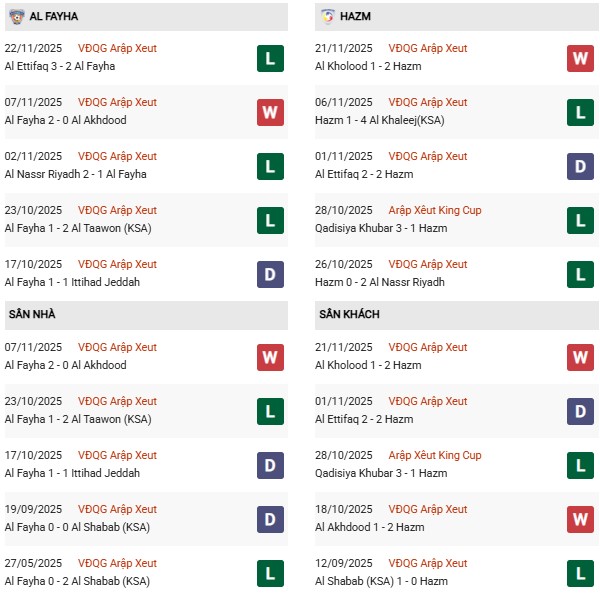Click the W badge for Al Akhdood 1-2 Hazm
Image resolution: width=600 pixels, height=595 pixels.
click(580, 519)
